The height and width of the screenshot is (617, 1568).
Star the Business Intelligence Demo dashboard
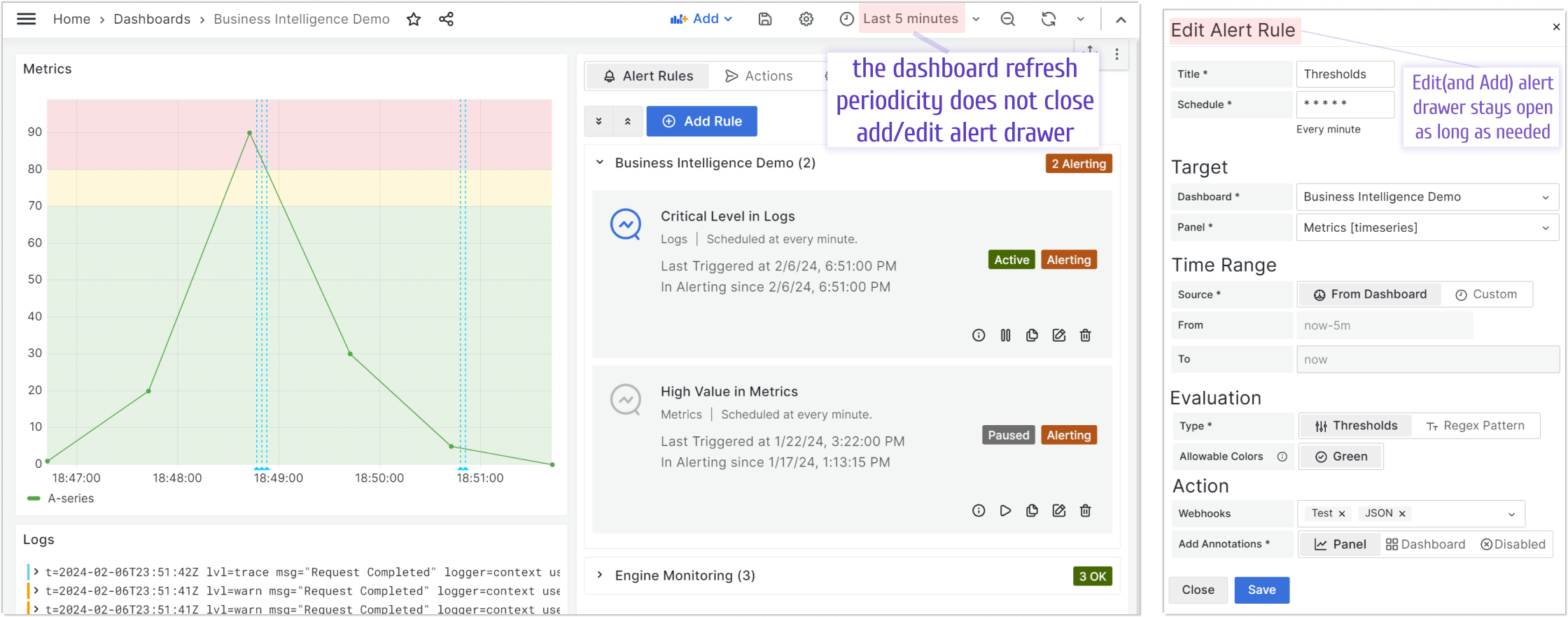pyautogui.click(x=414, y=19)
